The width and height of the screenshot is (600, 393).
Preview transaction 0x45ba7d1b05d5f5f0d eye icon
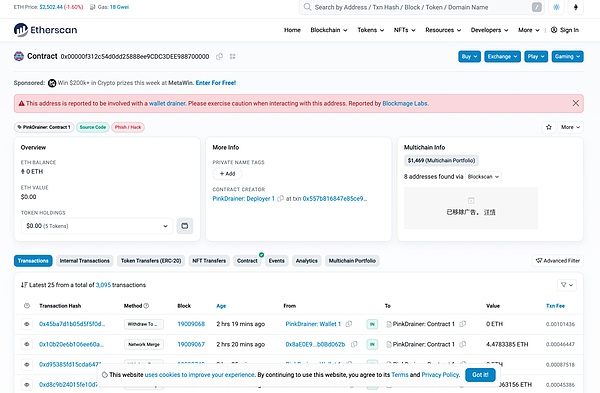click(x=27, y=324)
